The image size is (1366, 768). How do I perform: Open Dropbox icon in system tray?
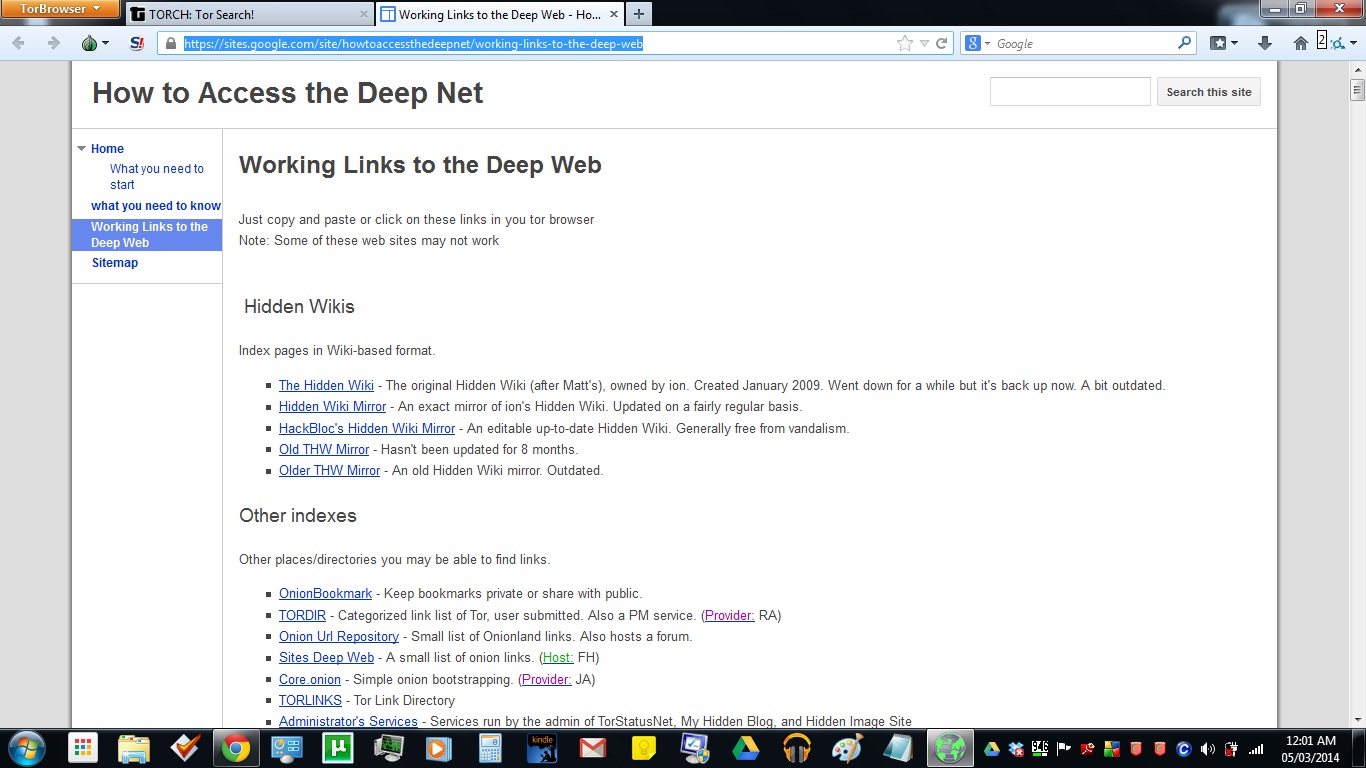1016,748
